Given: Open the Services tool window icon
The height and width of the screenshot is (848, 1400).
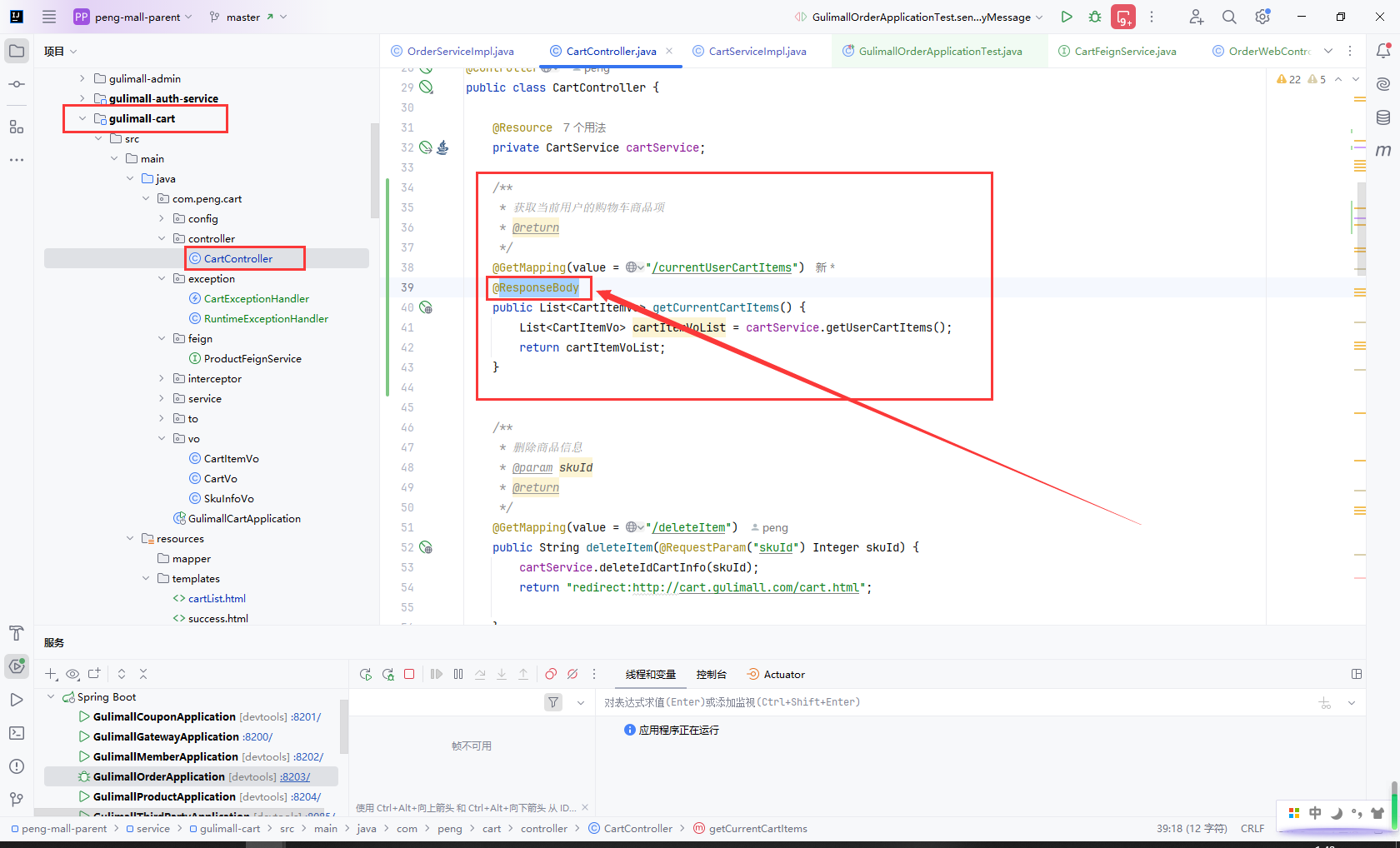Looking at the screenshot, I should 17,666.
